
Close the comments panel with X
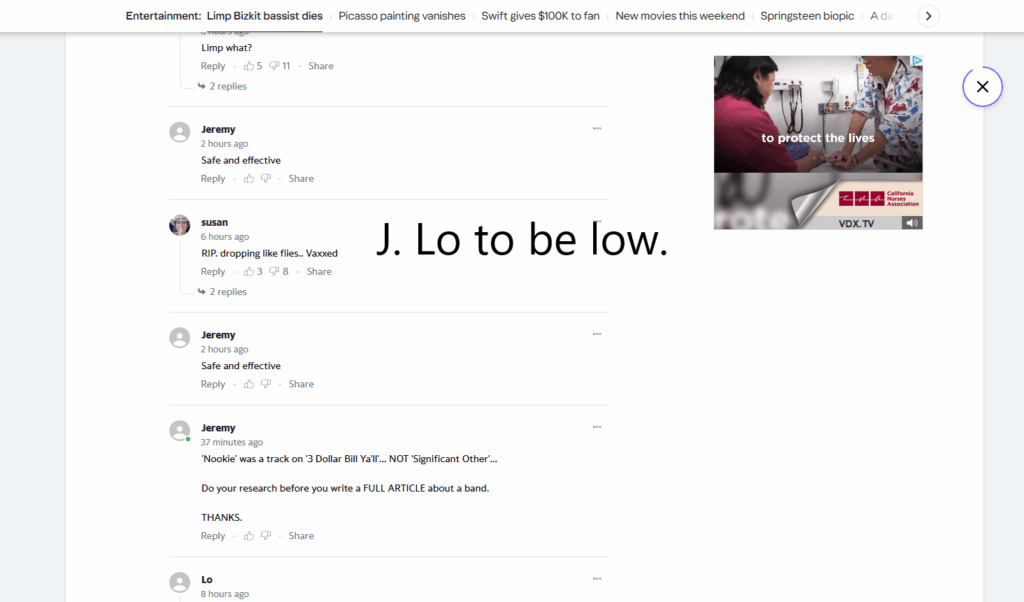[982, 86]
